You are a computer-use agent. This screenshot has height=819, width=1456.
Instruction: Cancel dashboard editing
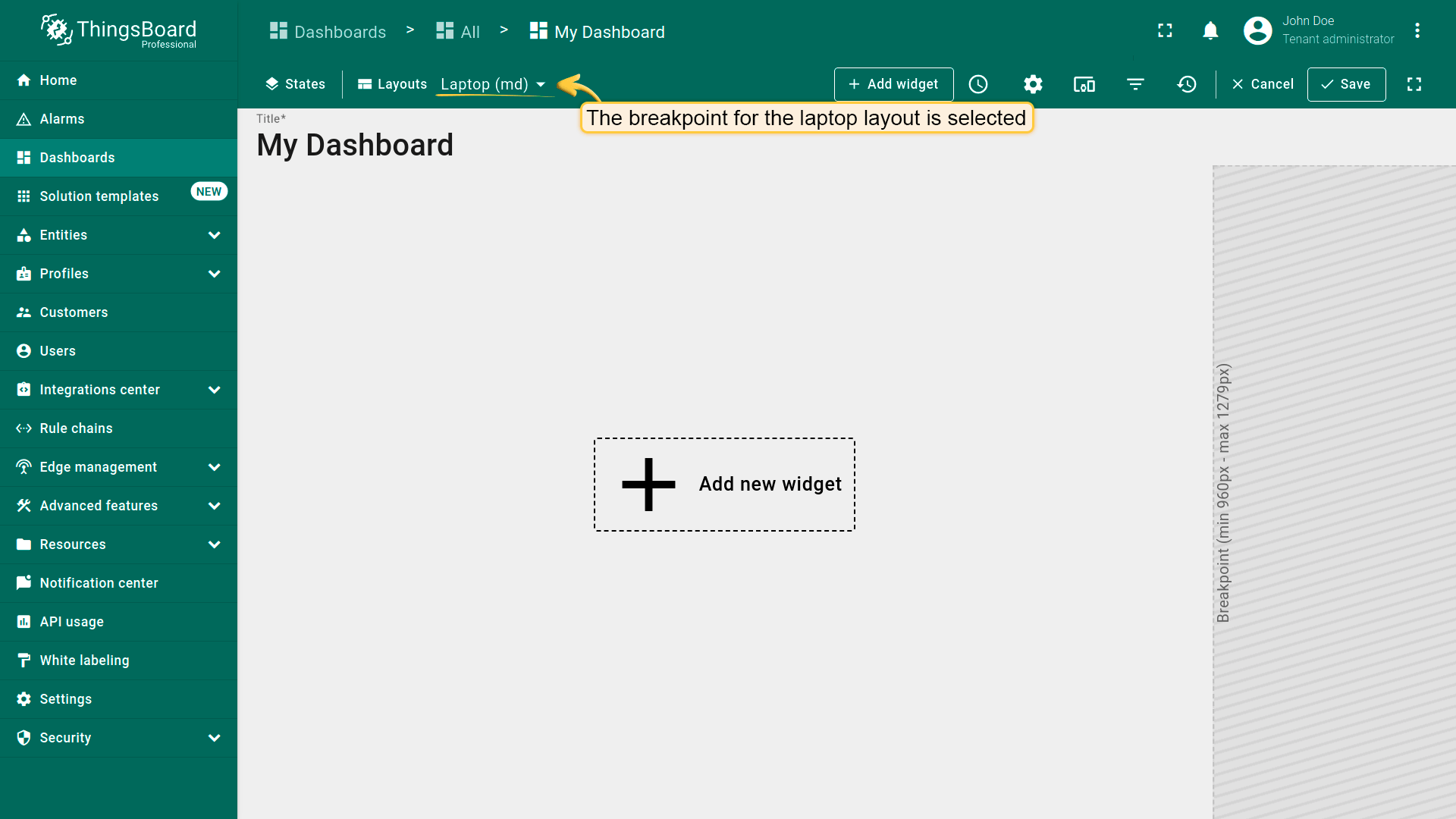tap(1263, 84)
